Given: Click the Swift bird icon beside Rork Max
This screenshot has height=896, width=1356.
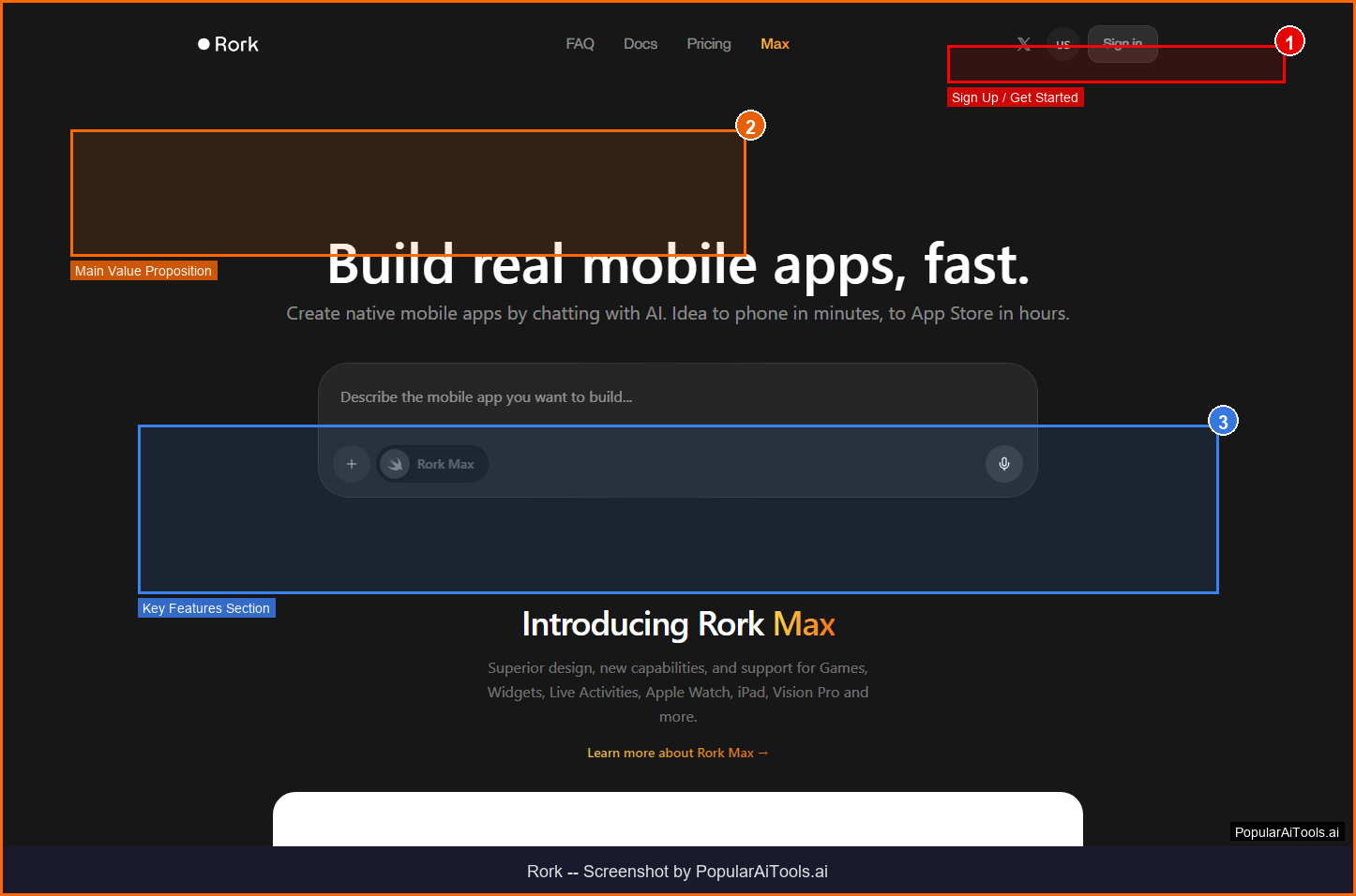Looking at the screenshot, I should pyautogui.click(x=396, y=464).
